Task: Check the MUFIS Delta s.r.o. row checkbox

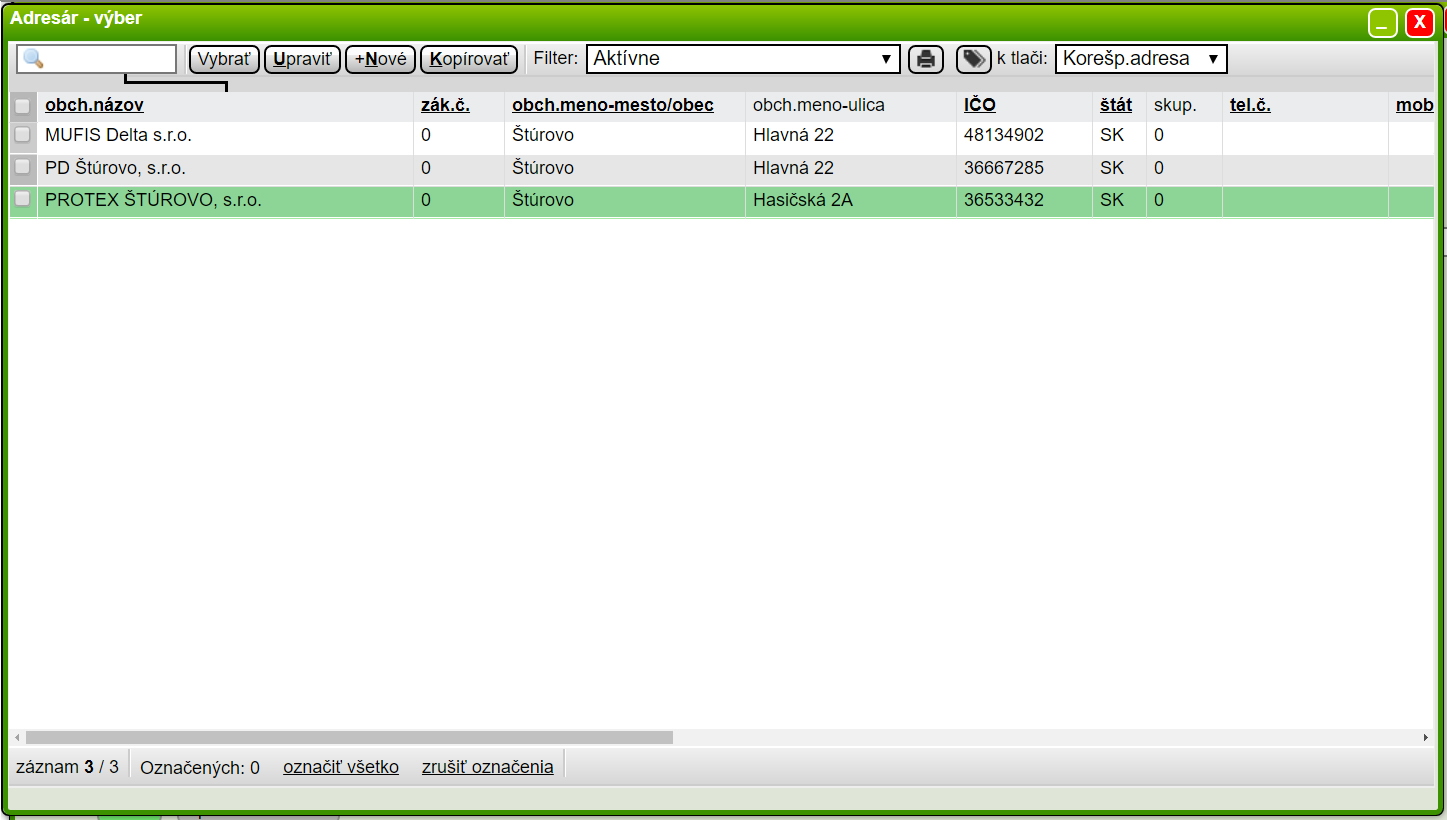Action: [x=23, y=134]
